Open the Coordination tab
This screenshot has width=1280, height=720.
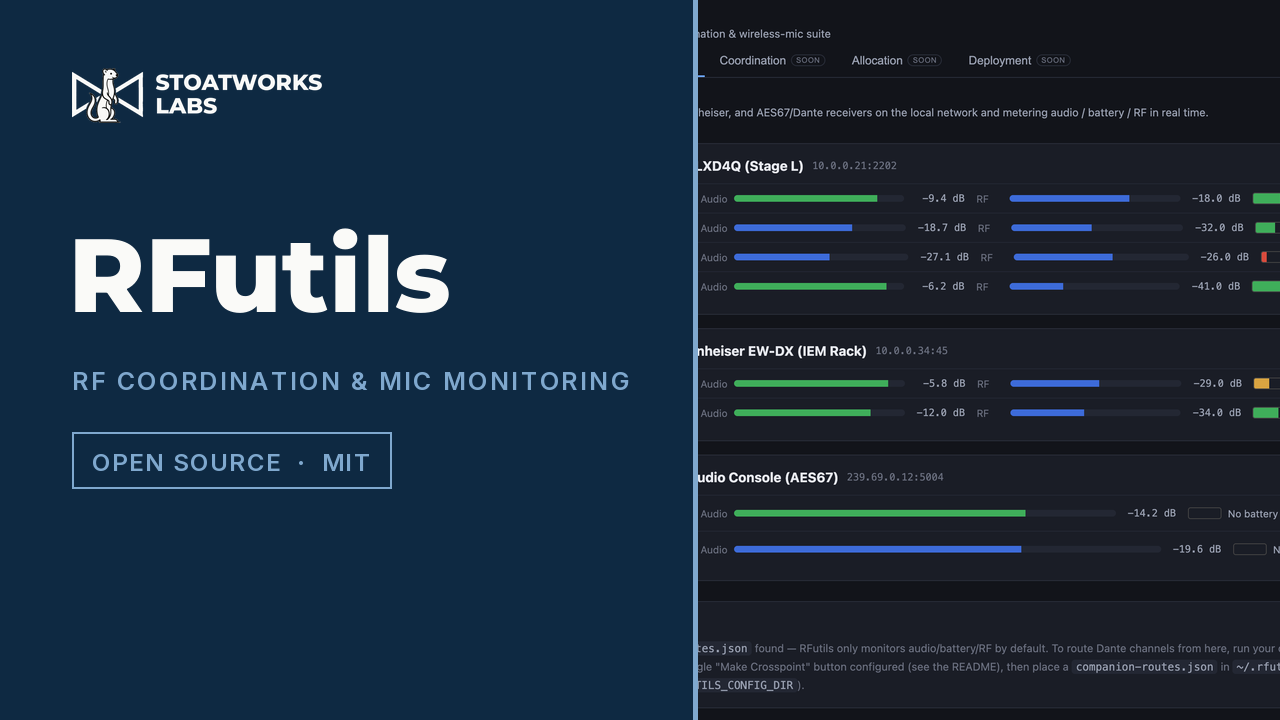pos(753,61)
